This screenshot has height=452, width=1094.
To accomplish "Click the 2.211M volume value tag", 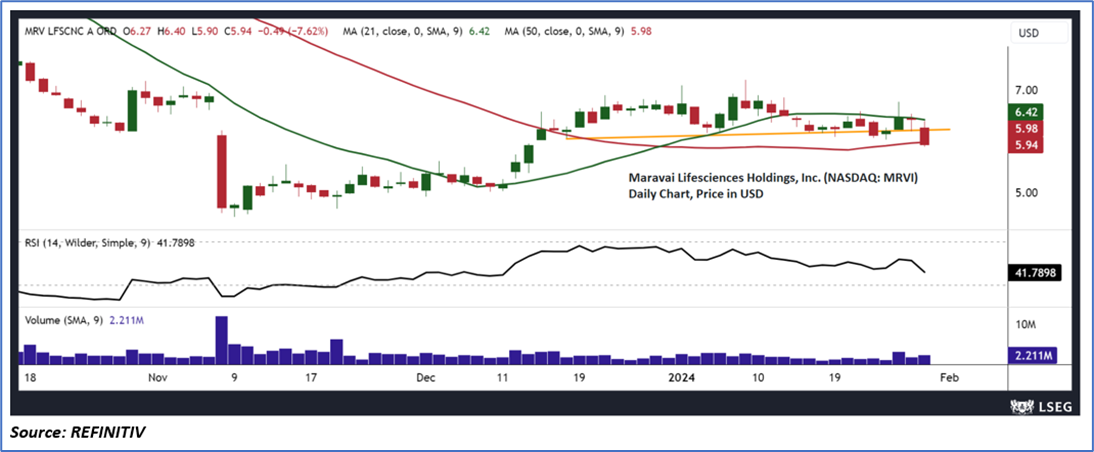I will click(x=1032, y=357).
